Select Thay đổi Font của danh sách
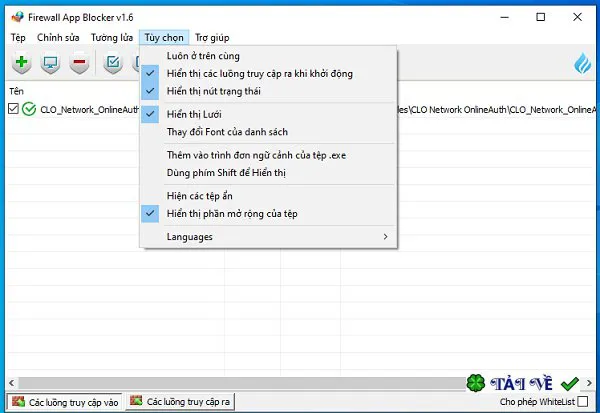The width and height of the screenshot is (600, 413). 269,132
